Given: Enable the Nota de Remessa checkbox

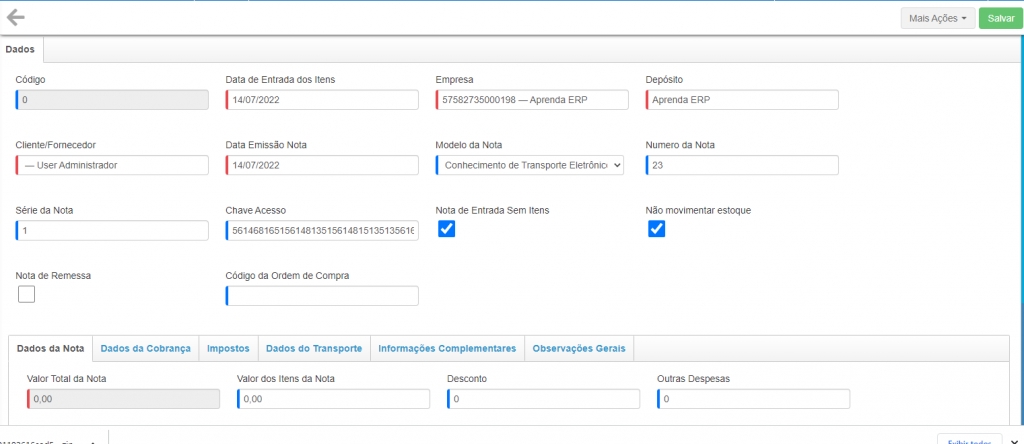Looking at the screenshot, I should tap(26, 294).
